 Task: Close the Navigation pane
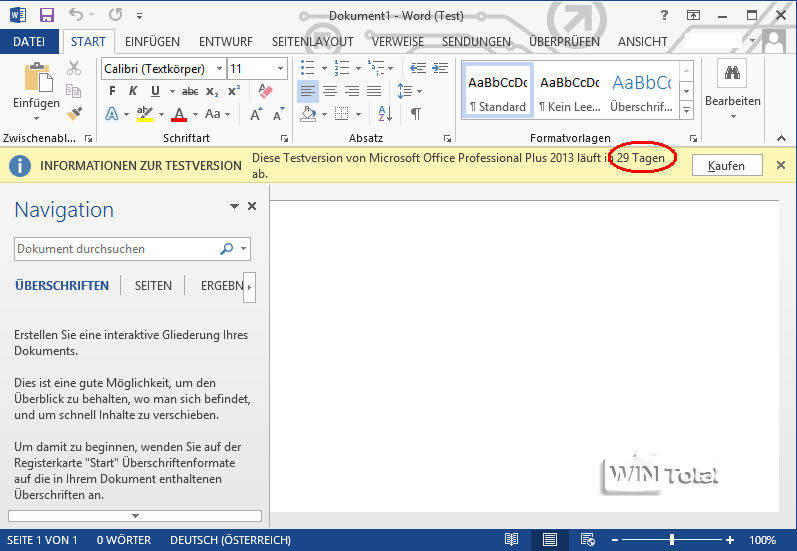click(252, 206)
